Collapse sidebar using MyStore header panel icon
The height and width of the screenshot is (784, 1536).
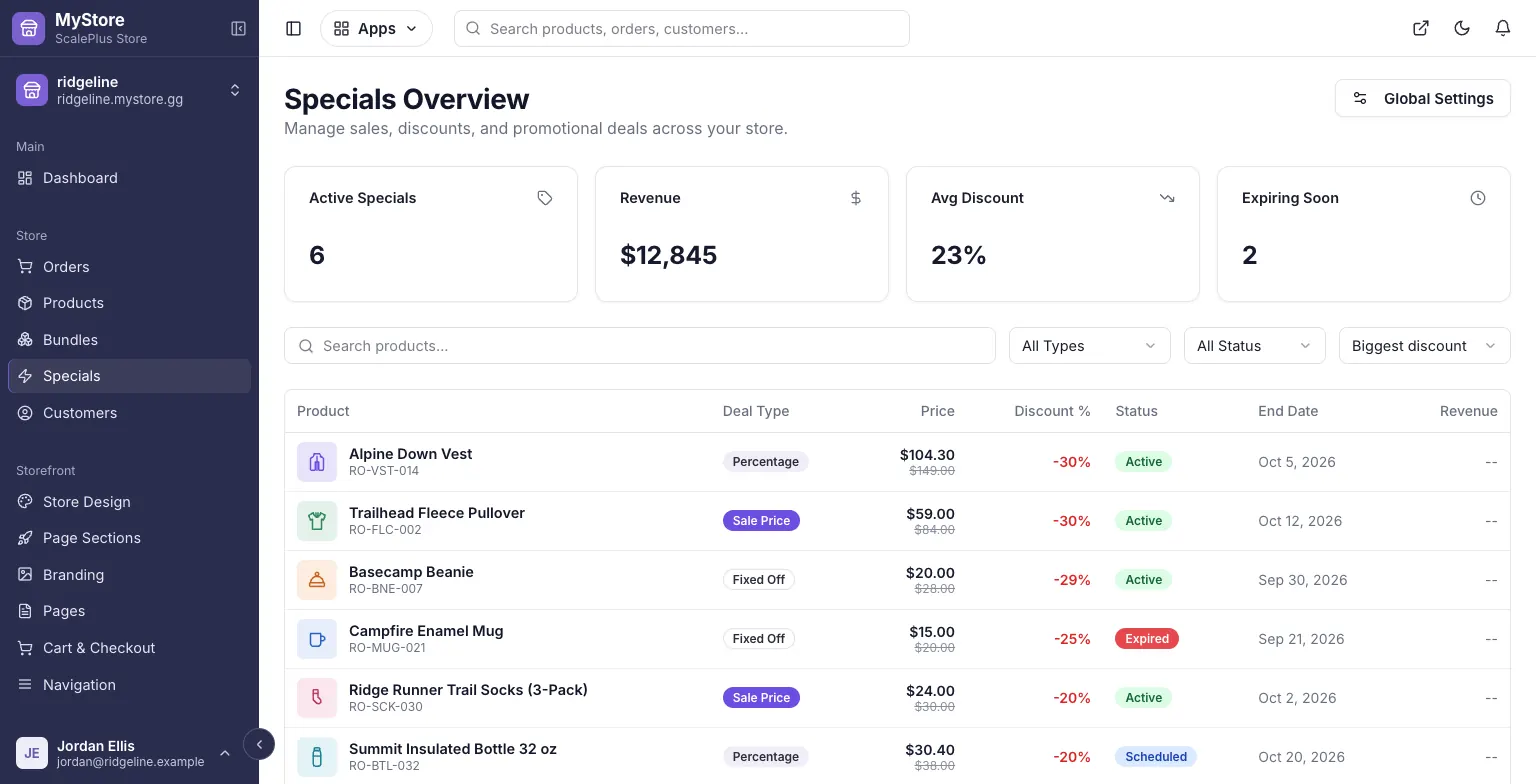coord(239,29)
